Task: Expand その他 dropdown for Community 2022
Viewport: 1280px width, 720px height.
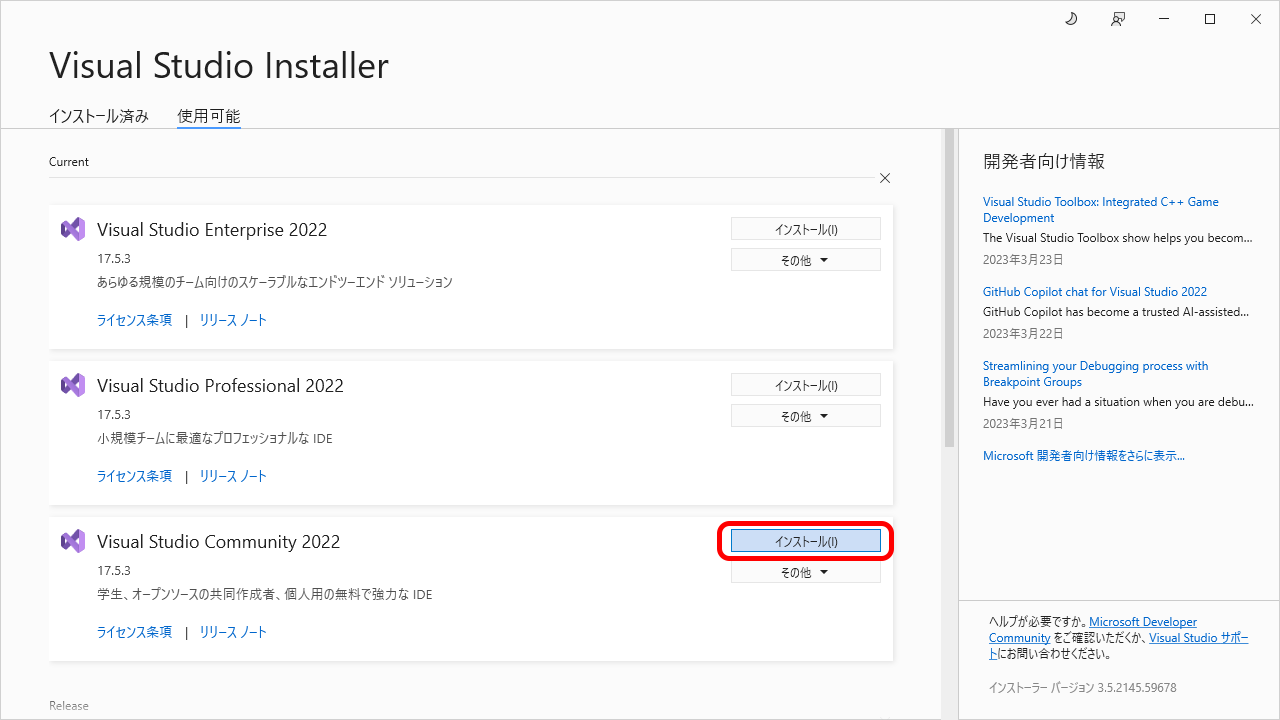Action: click(805, 572)
